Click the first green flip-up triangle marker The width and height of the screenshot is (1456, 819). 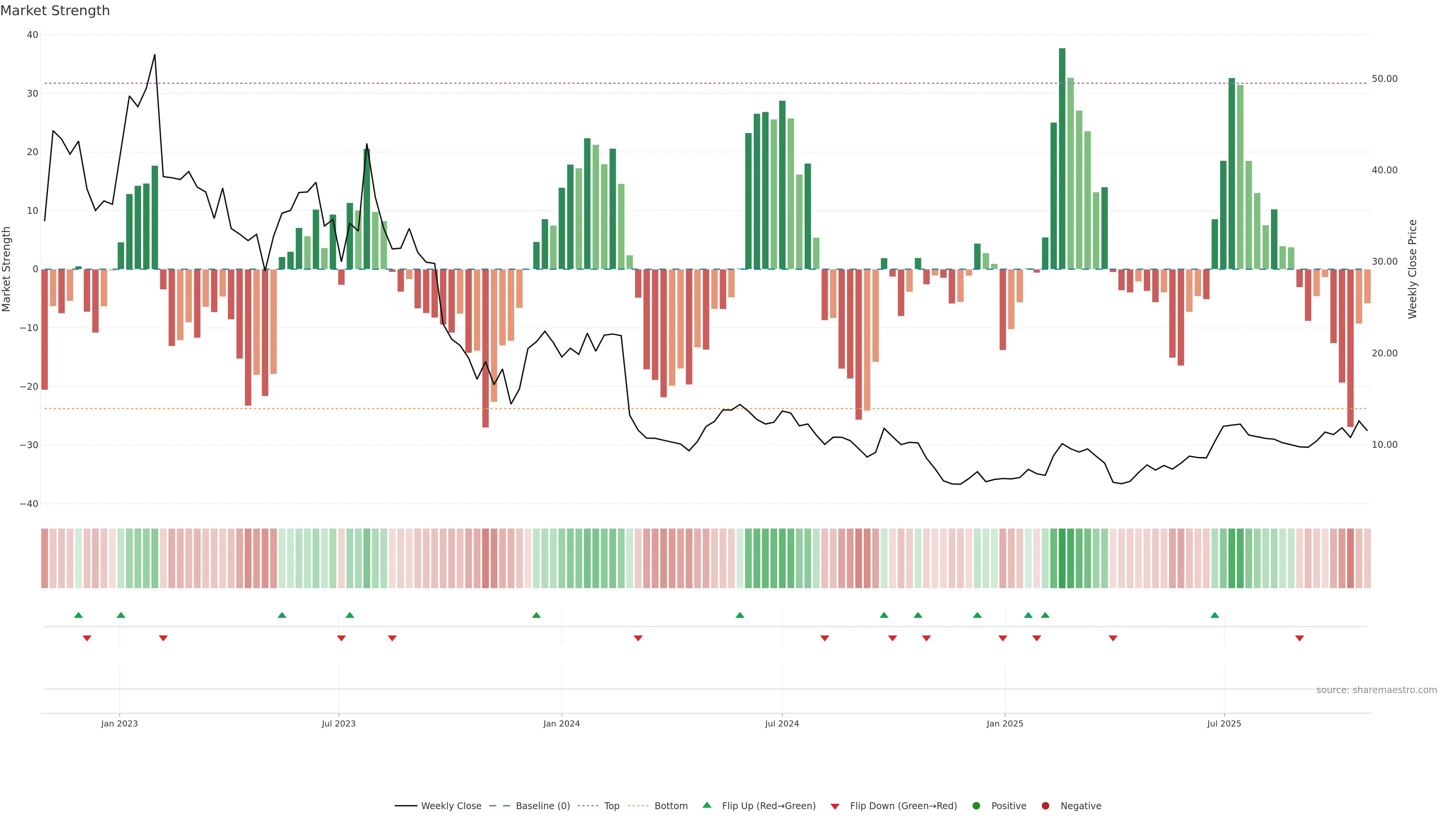(x=78, y=615)
